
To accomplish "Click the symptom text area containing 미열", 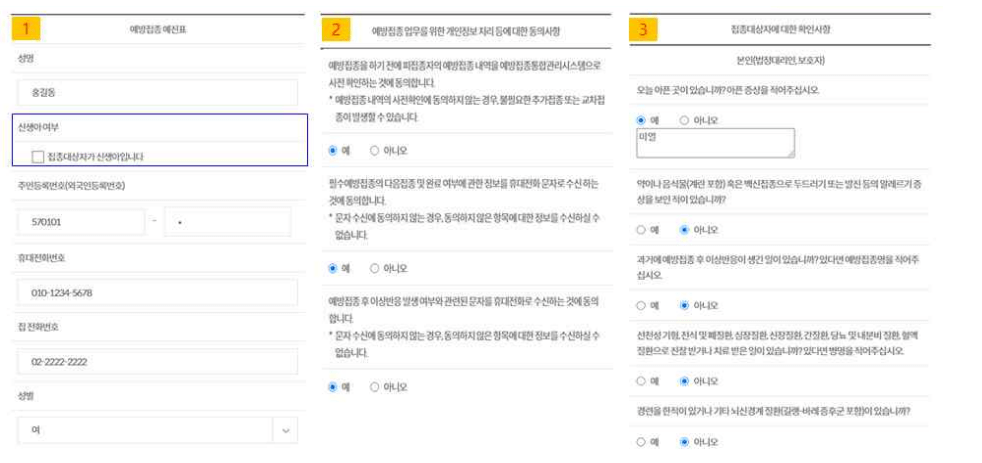I will coord(715,143).
